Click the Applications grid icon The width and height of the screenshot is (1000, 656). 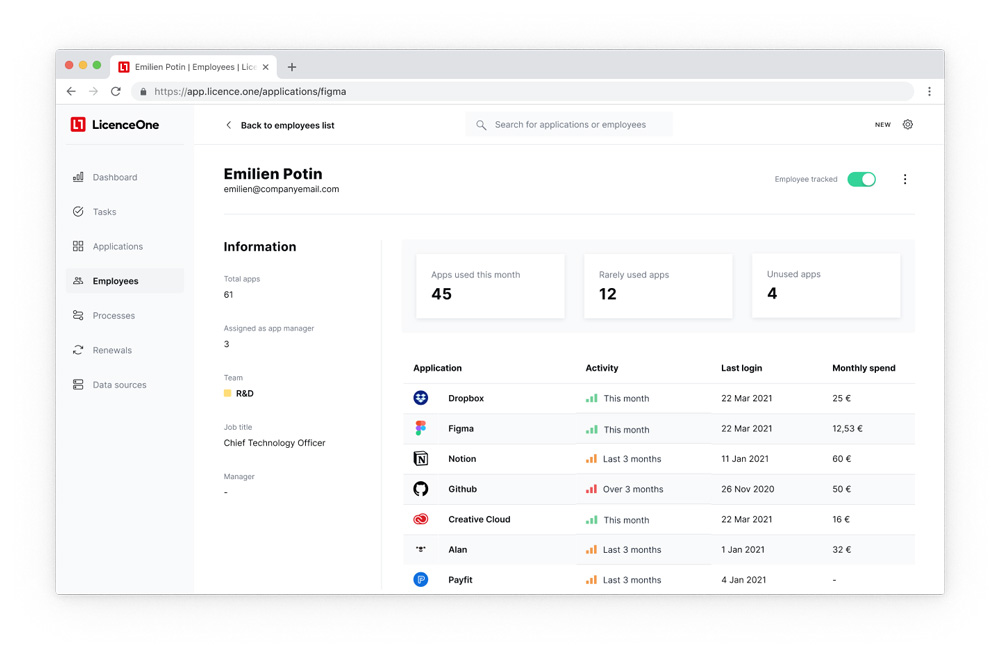(78, 246)
